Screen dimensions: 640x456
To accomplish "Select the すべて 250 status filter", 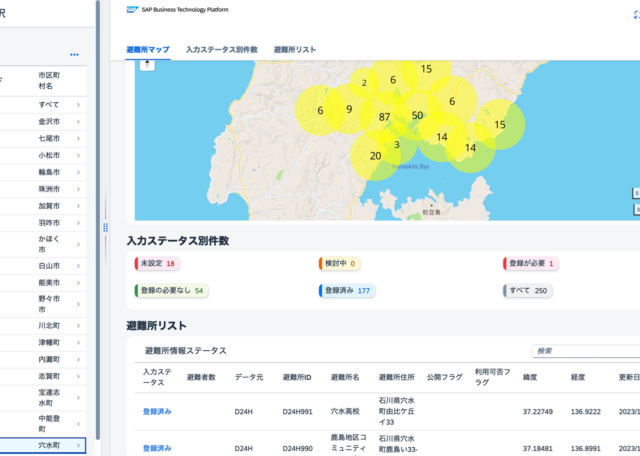I will pos(527,291).
